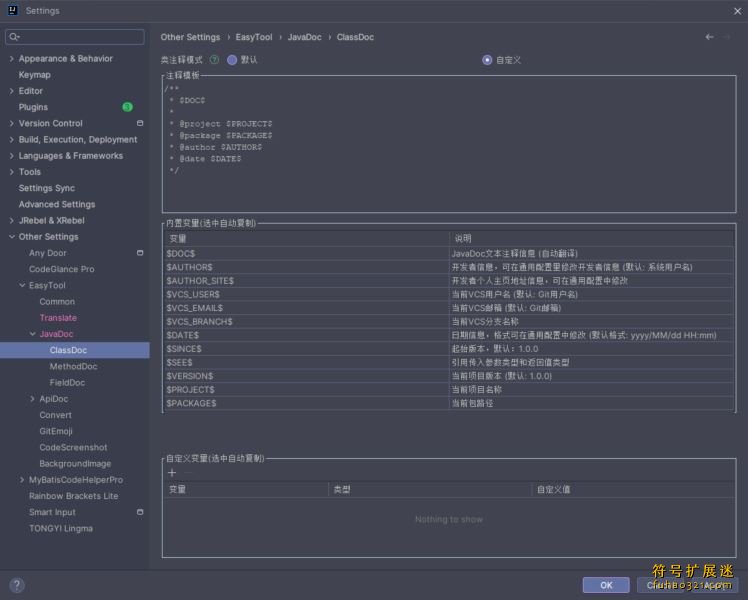
Task: Click inside the 注释模板 template editor
Action: pos(449,145)
